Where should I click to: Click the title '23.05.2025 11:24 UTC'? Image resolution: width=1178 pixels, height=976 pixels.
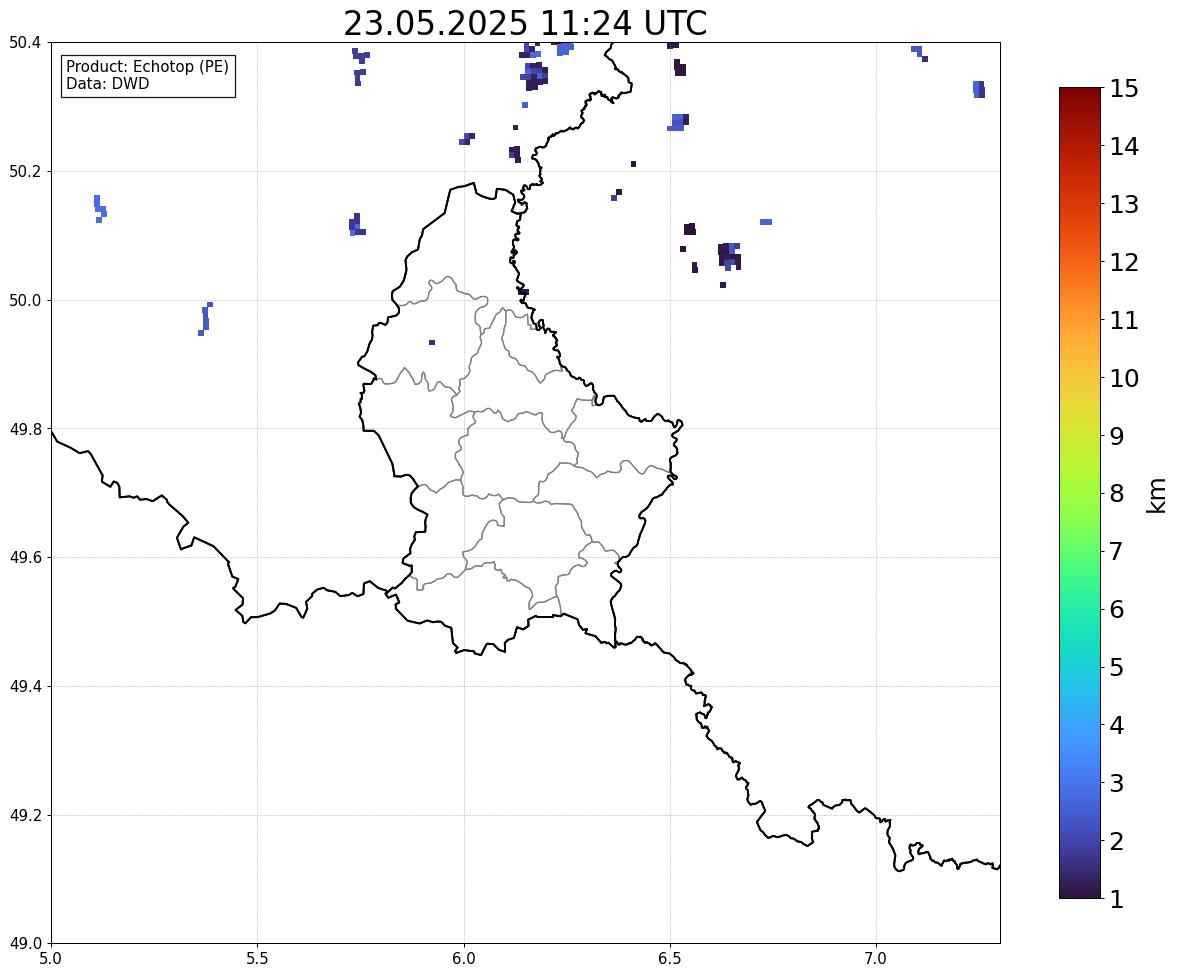click(x=525, y=23)
